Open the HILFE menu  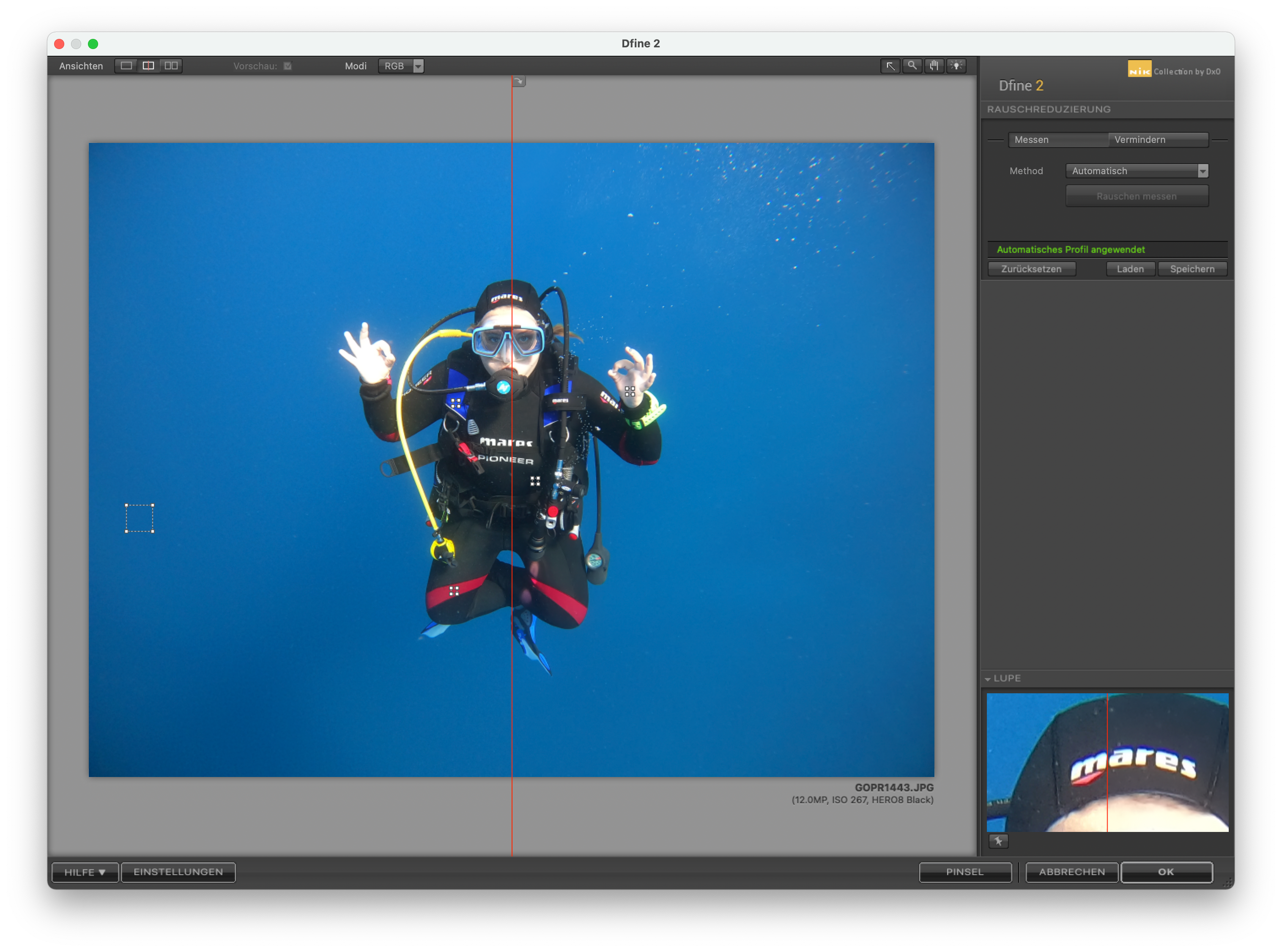point(85,872)
